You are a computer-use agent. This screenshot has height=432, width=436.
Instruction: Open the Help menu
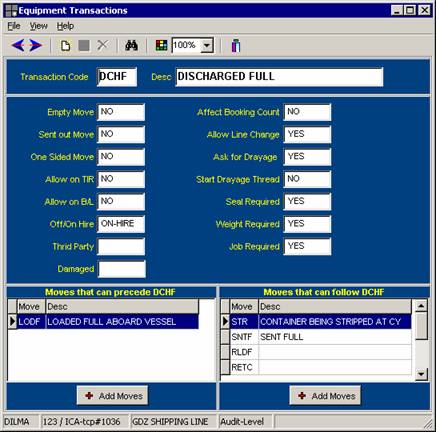[65, 26]
